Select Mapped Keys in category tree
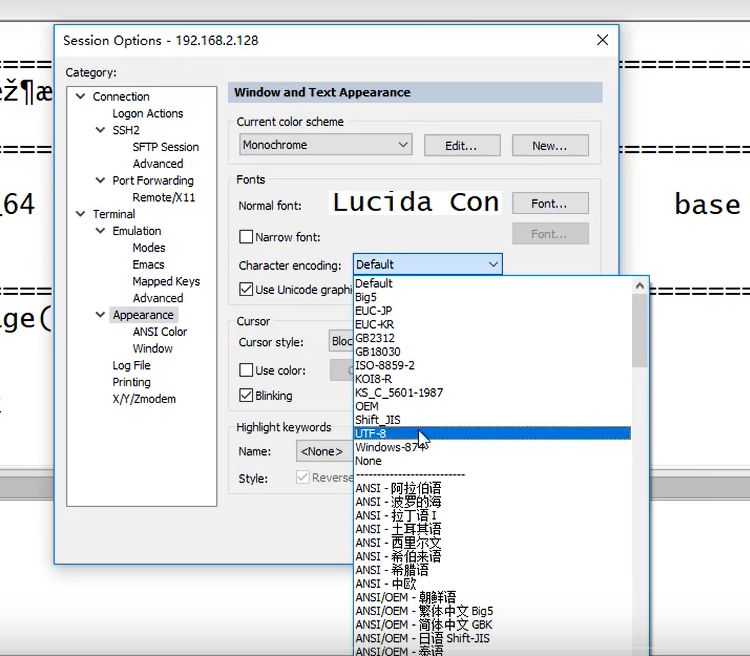 tap(166, 281)
